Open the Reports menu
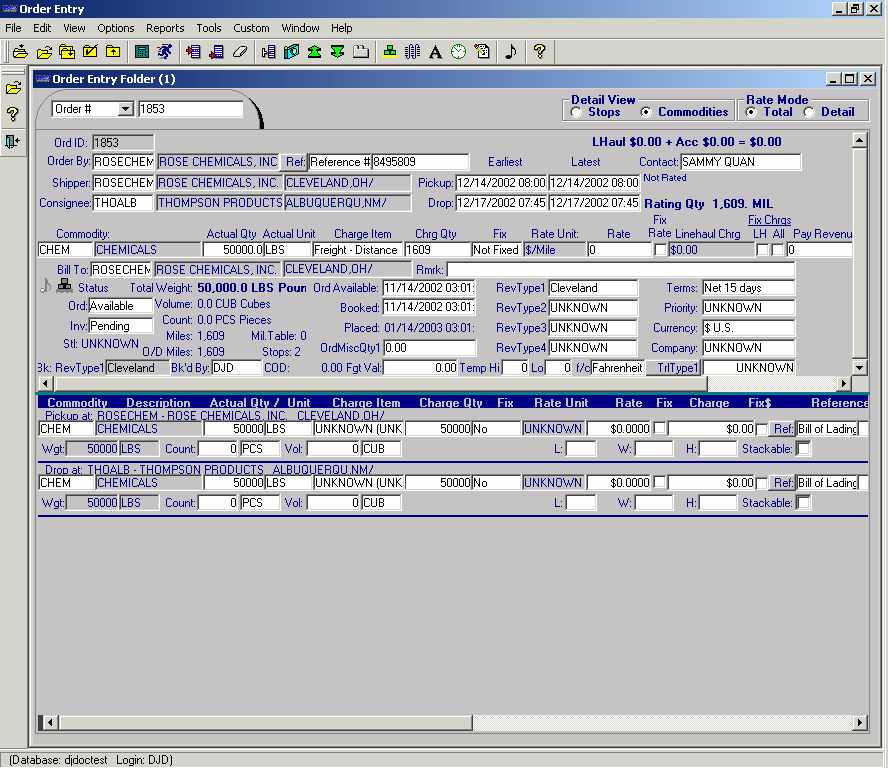 165,28
